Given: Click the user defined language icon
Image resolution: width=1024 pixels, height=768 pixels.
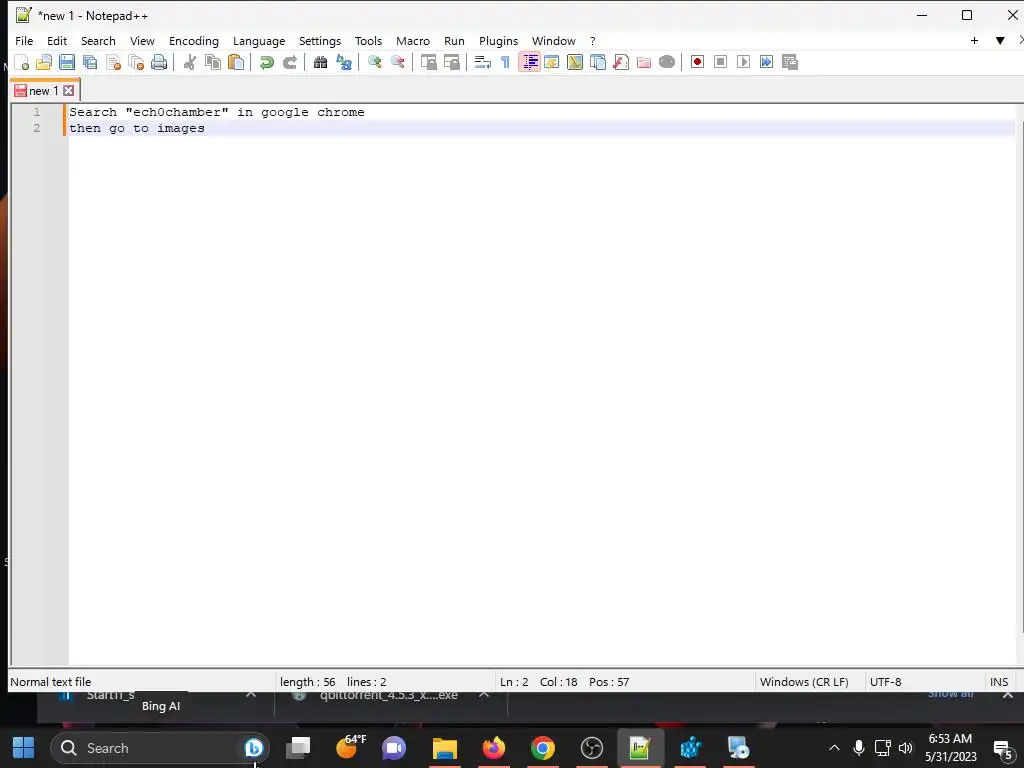Looking at the screenshot, I should tap(552, 62).
